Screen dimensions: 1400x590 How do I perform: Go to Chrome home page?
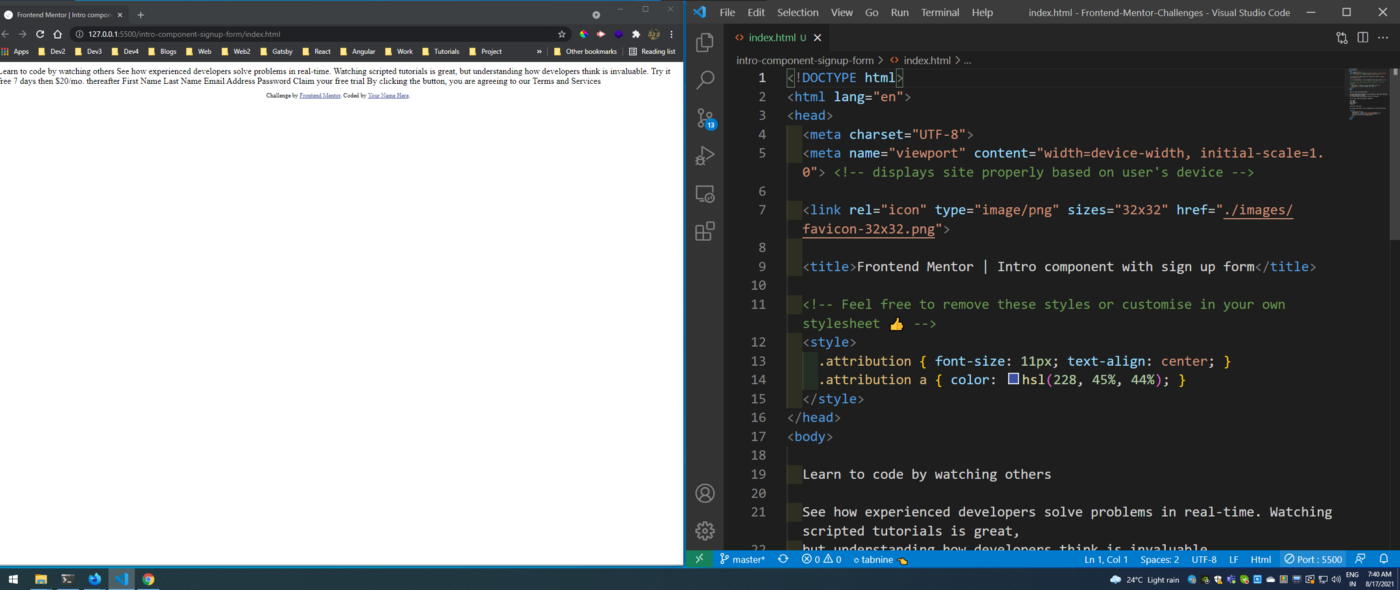coord(58,34)
